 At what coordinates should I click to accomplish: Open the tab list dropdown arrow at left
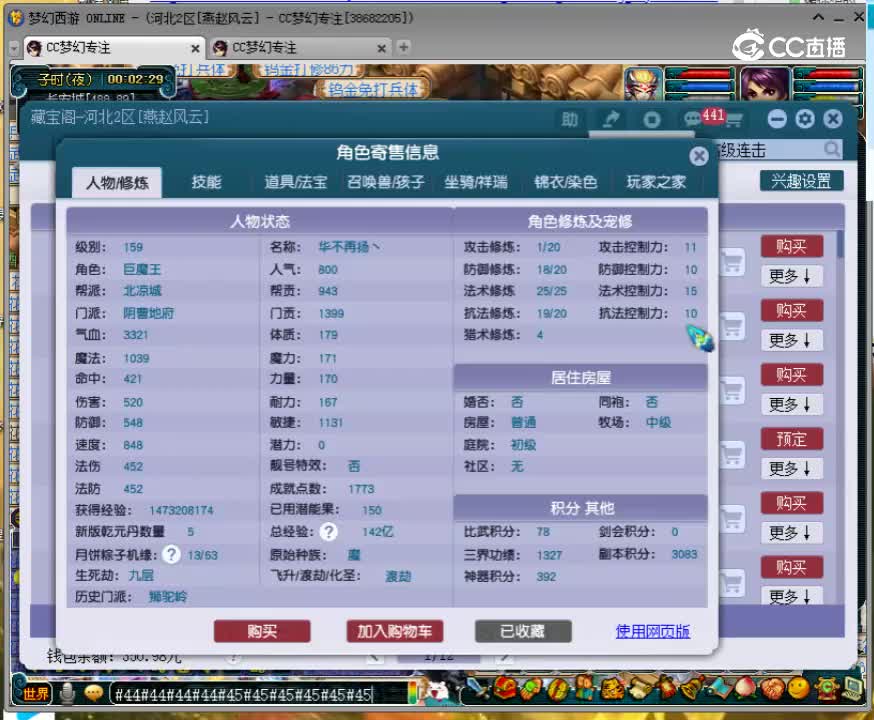click(14, 48)
